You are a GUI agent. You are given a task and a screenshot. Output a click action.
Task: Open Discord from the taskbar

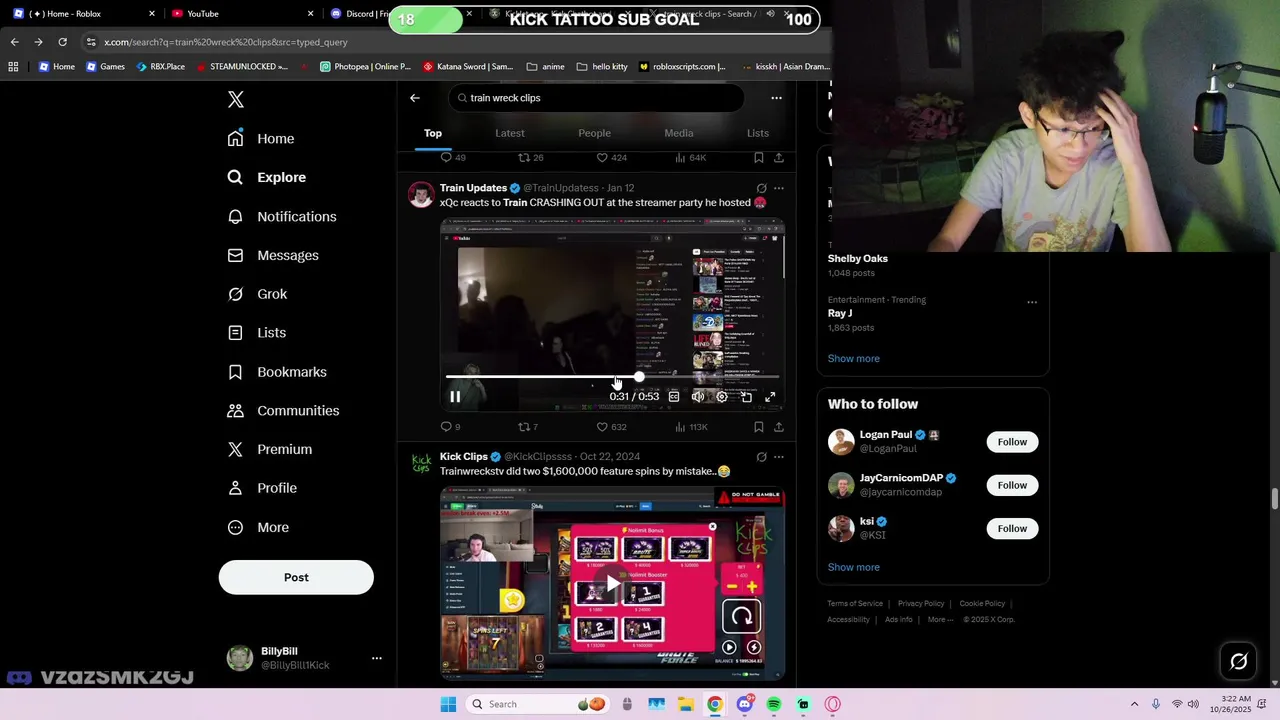coord(744,704)
